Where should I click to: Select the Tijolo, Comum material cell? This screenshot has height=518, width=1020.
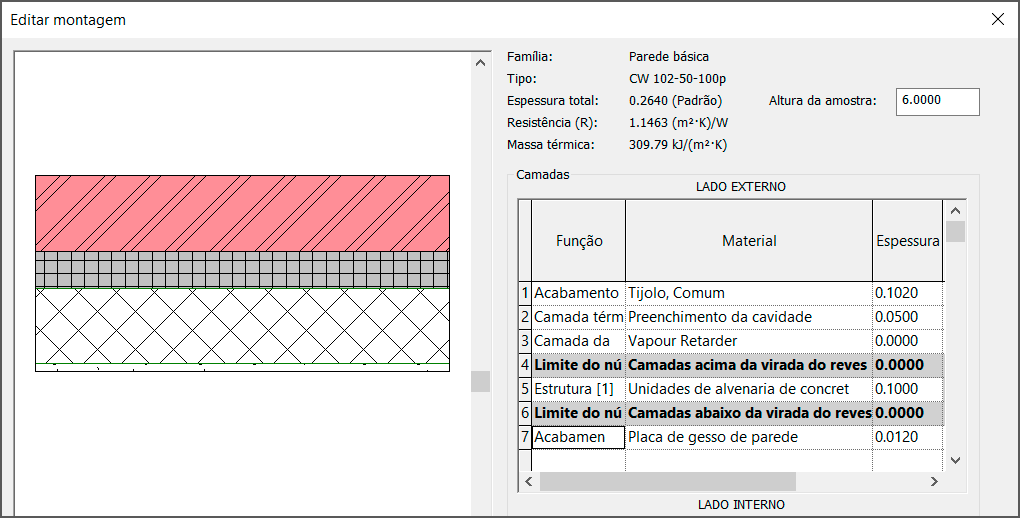[x=748, y=293]
